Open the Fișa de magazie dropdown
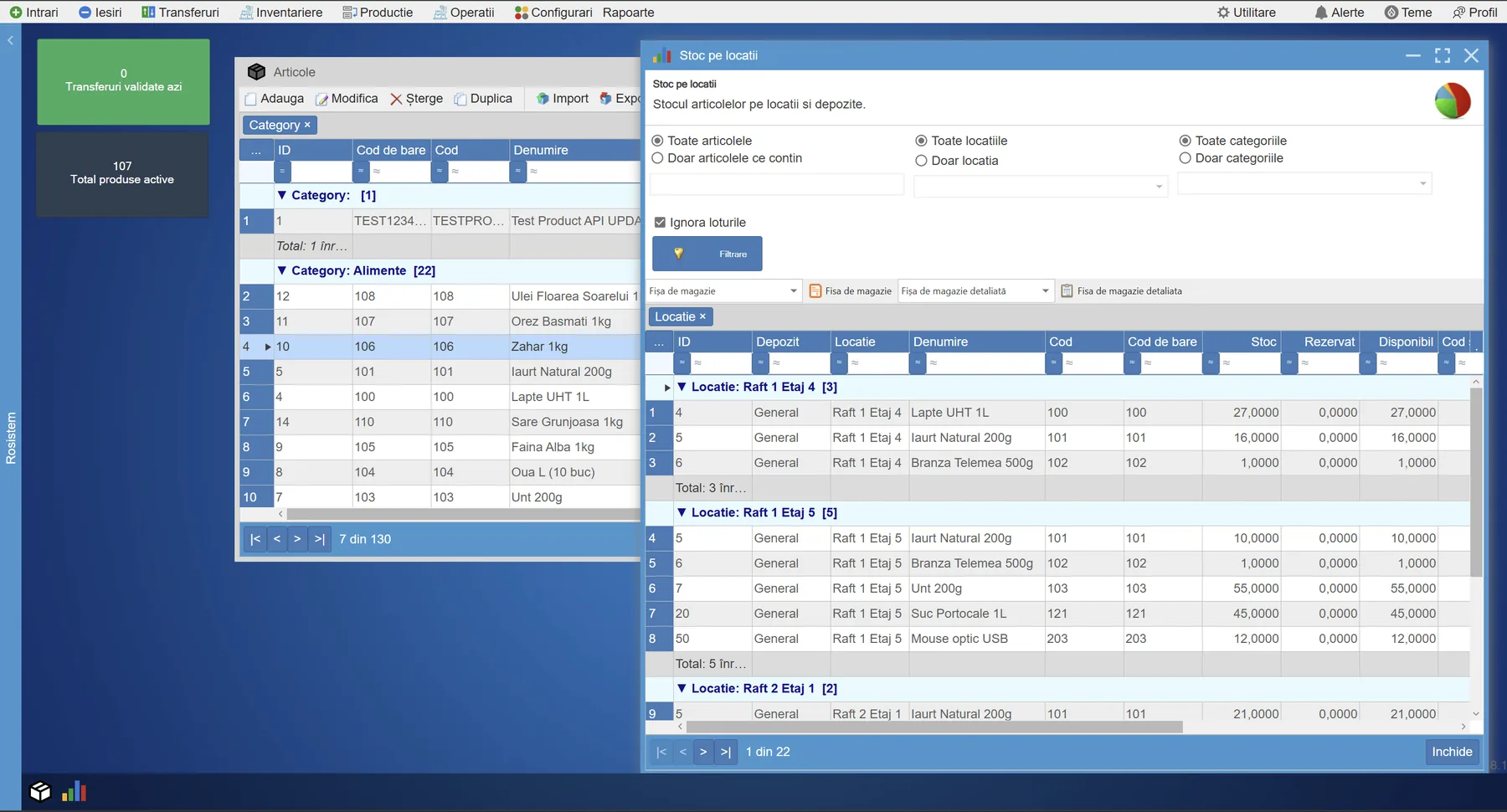This screenshot has height=812, width=1507. coord(793,291)
